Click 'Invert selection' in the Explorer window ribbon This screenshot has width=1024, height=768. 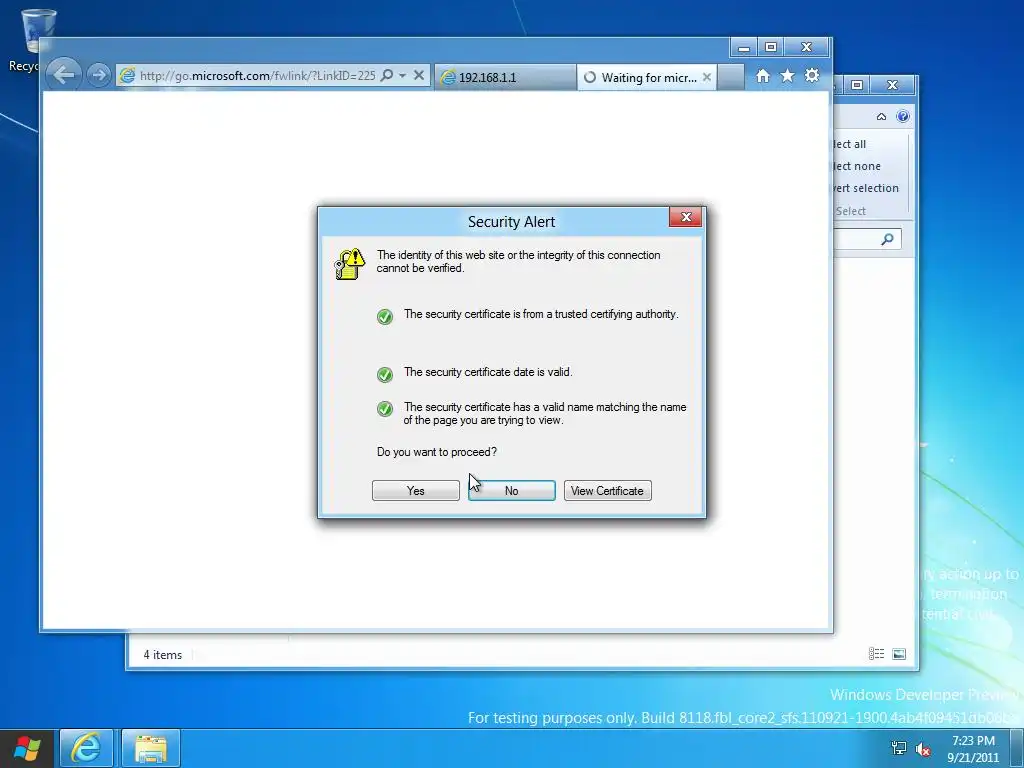click(x=866, y=188)
